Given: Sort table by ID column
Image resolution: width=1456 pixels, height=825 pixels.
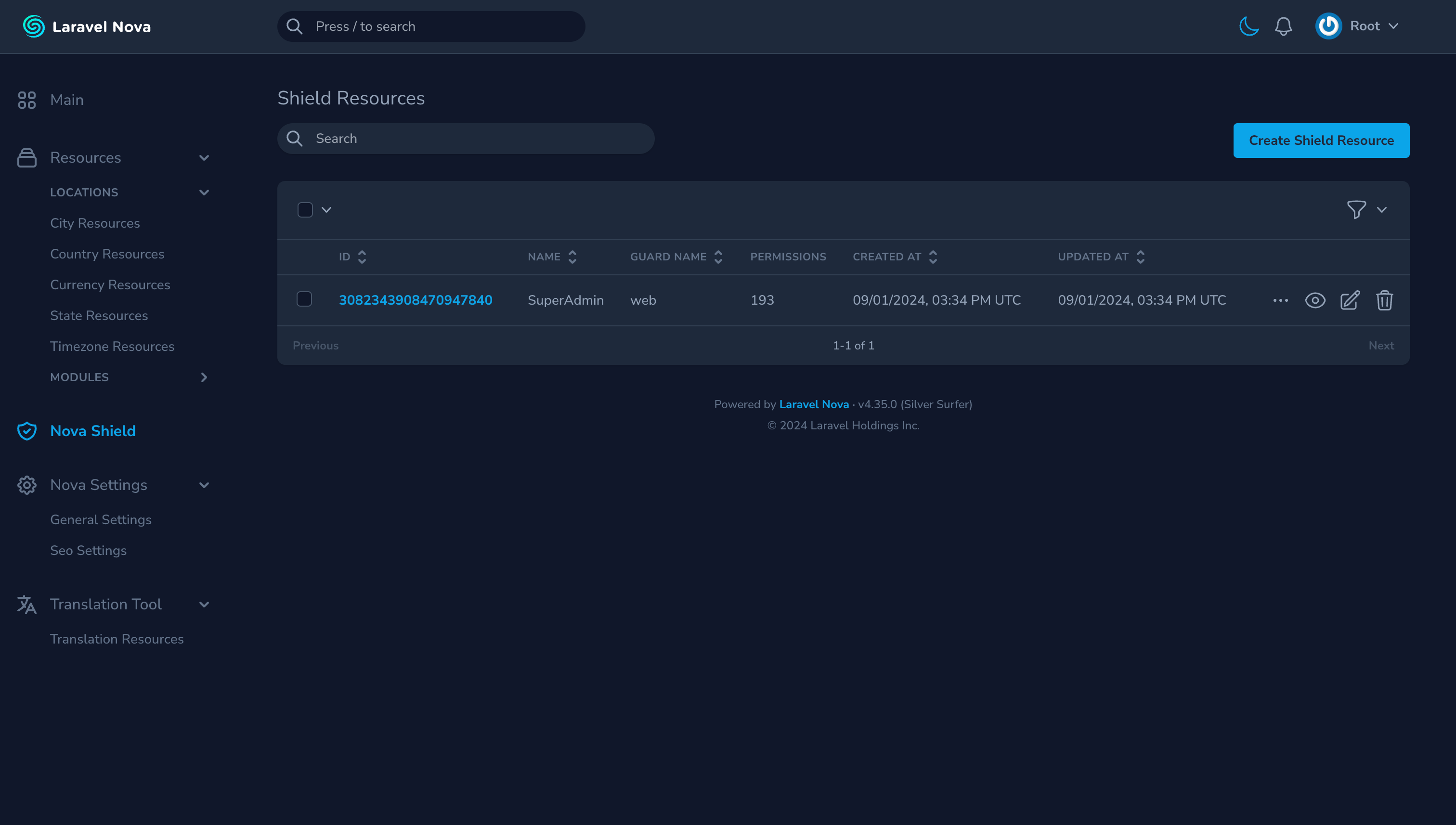Looking at the screenshot, I should click(x=352, y=257).
